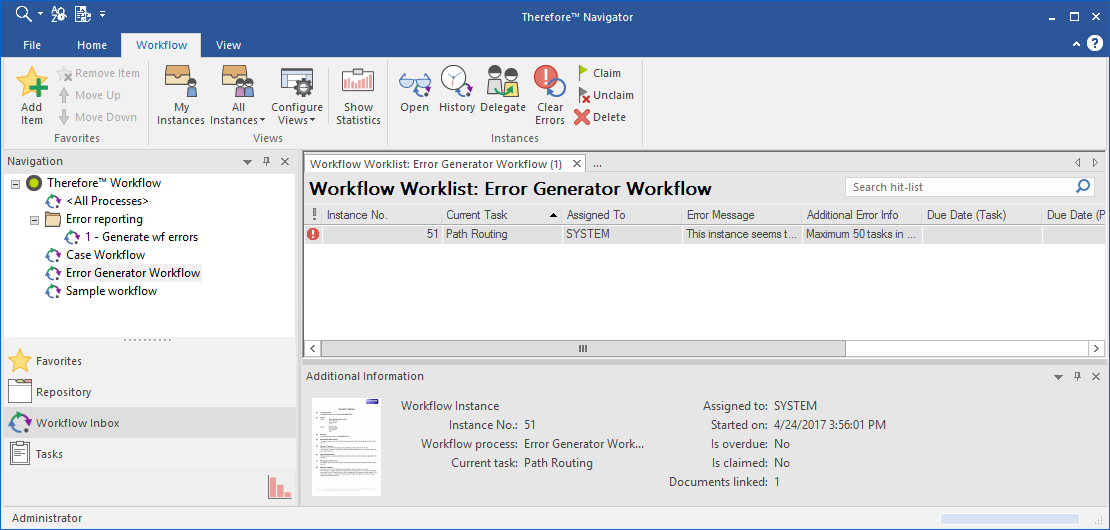
Task: Open quick access toolbar customize arrow
Action: (103, 13)
